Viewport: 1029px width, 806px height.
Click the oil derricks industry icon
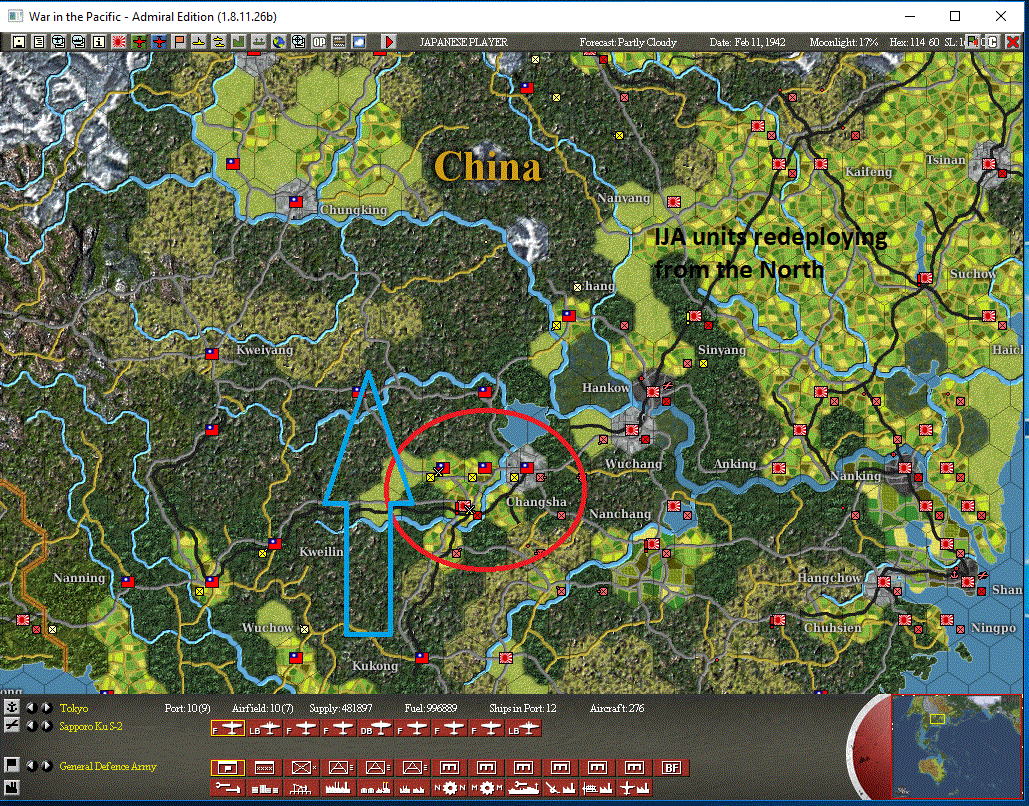pos(301,787)
